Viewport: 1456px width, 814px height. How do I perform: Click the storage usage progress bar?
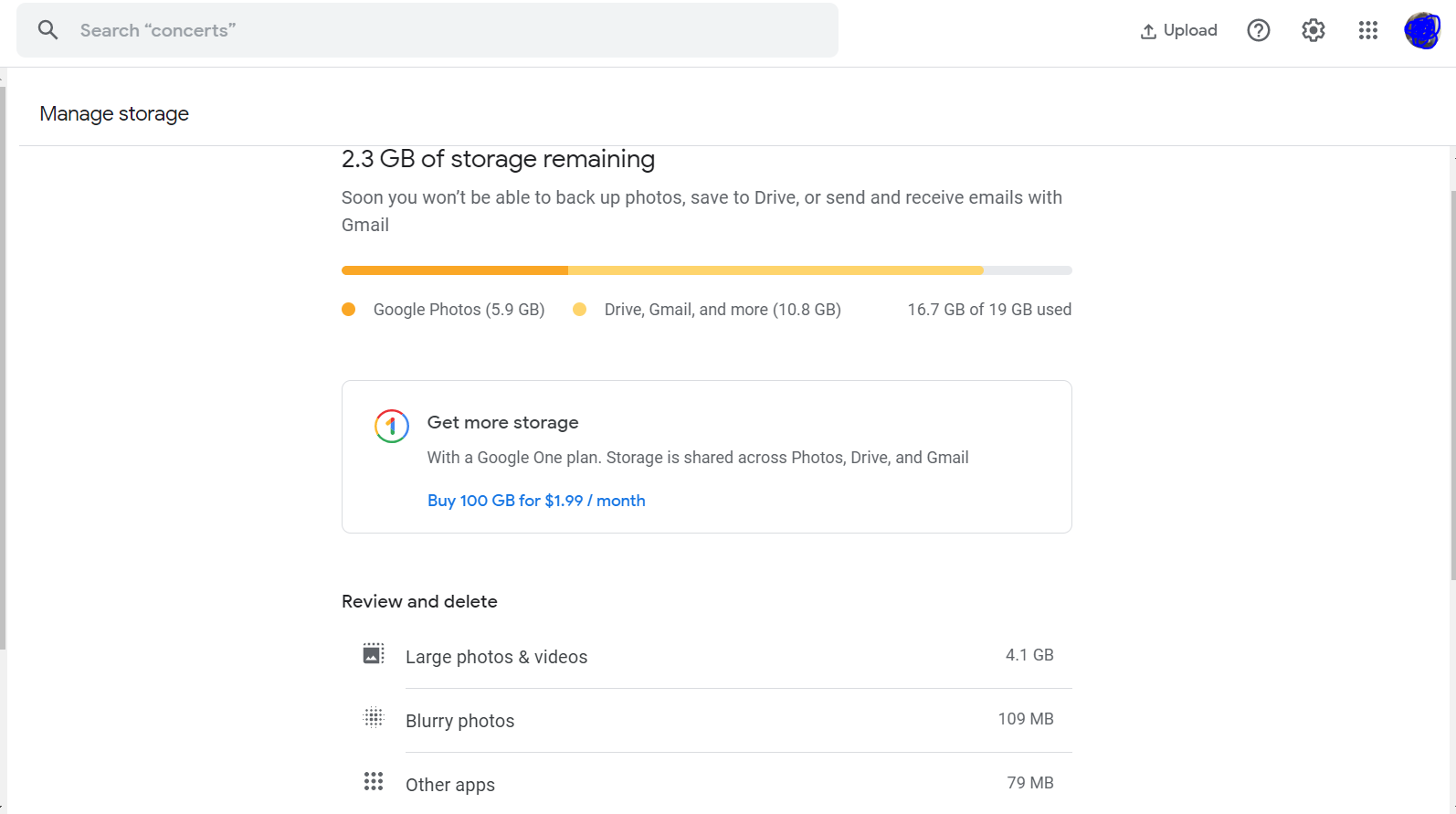(706, 270)
